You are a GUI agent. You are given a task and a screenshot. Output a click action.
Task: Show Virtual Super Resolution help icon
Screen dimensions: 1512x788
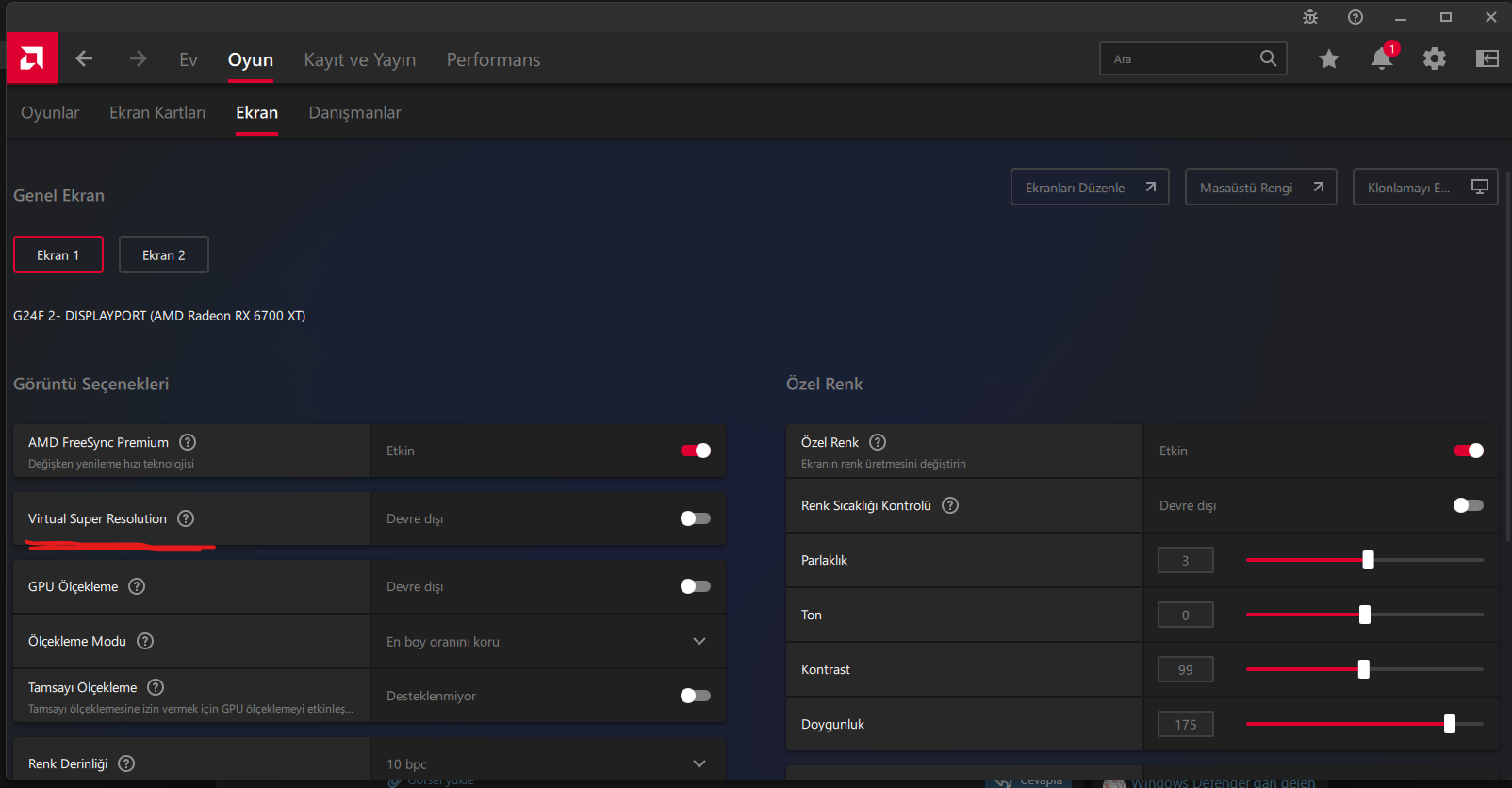[x=186, y=518]
